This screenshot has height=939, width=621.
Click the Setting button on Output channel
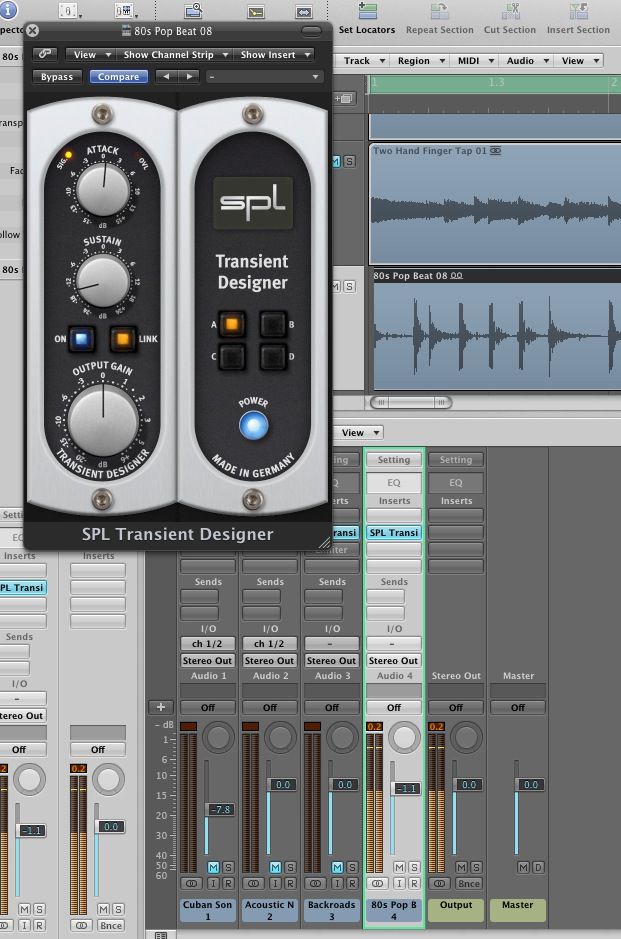(456, 460)
